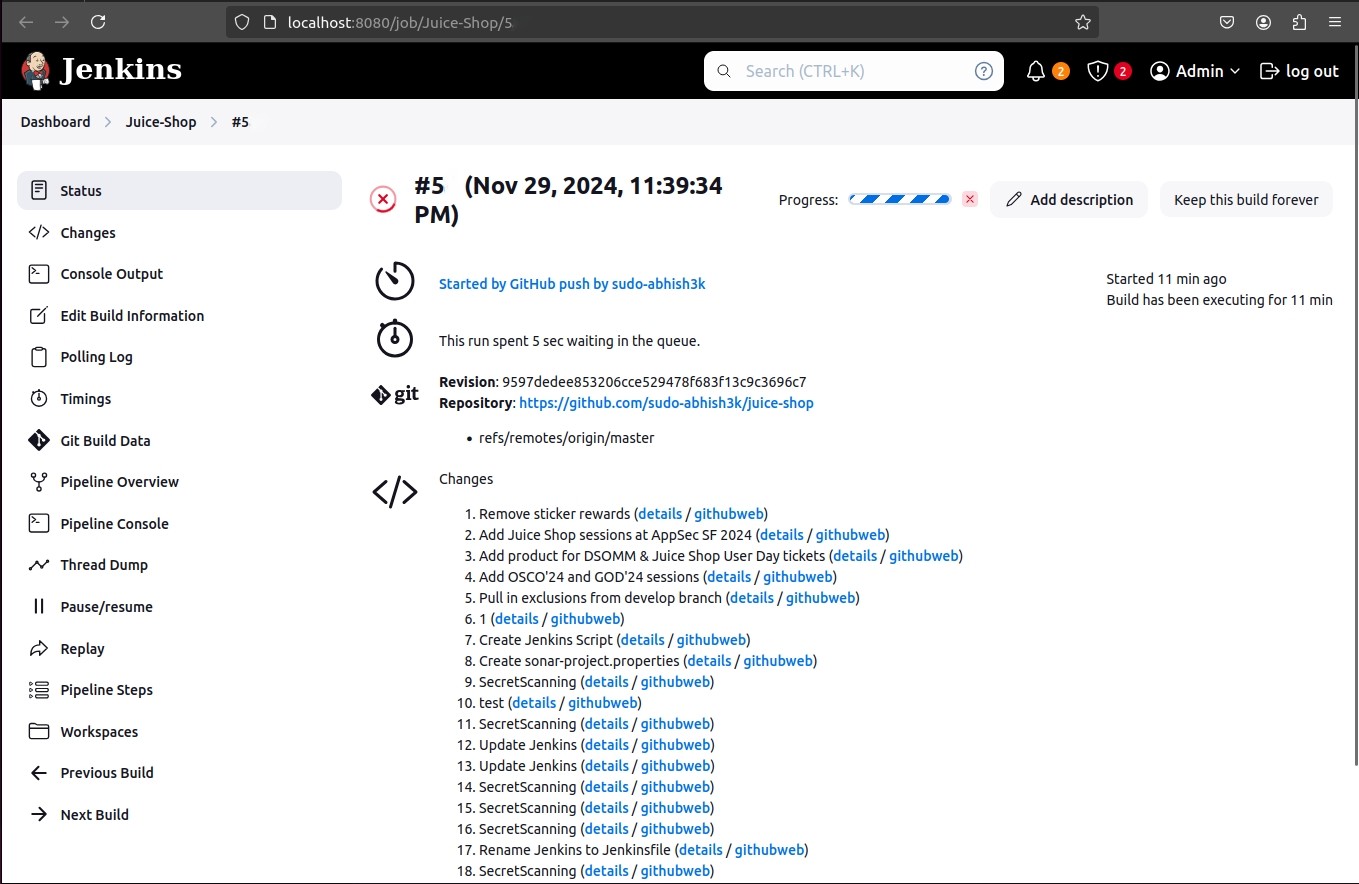Click the Pause/resume bars icon

(x=39, y=606)
